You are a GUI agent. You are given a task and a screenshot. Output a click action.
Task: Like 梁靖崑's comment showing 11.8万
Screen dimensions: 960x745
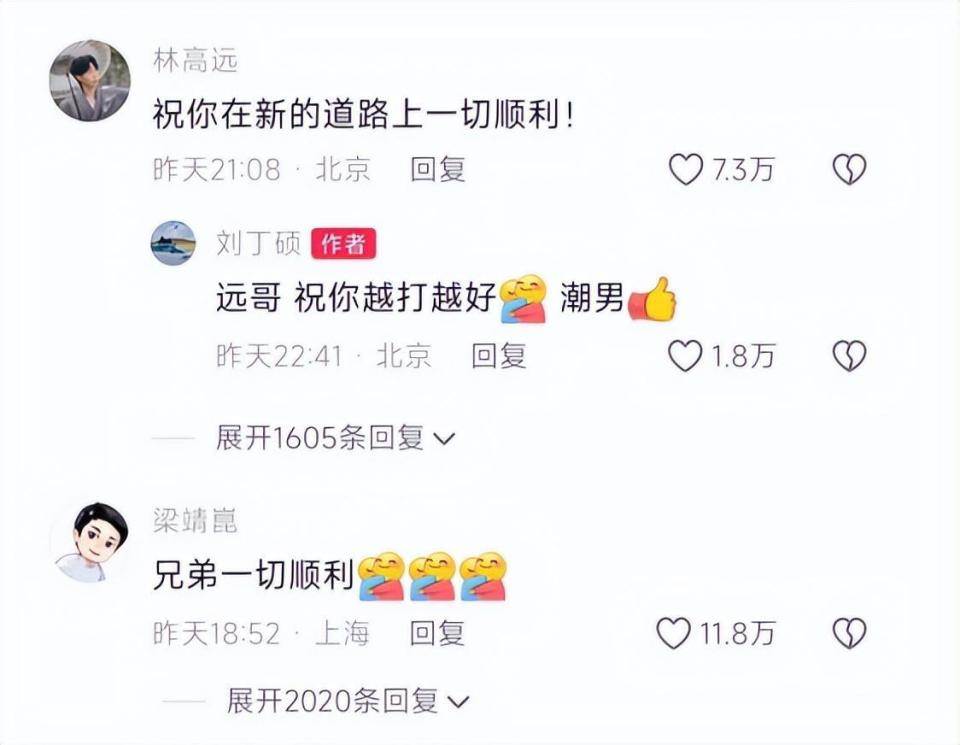coord(673,633)
